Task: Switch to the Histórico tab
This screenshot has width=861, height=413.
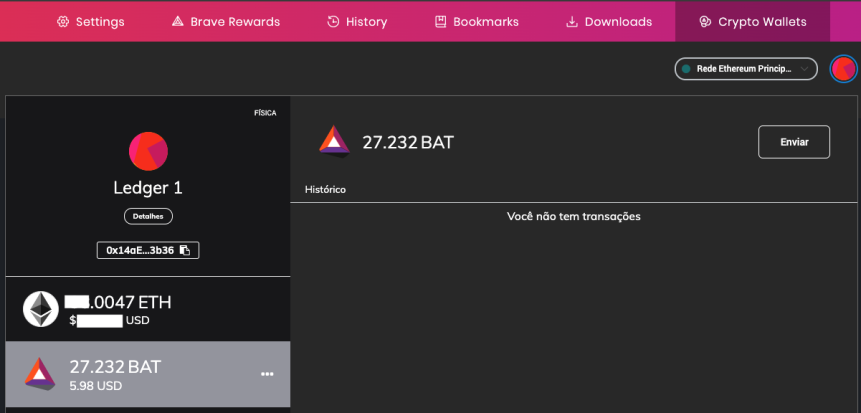Action: point(325,189)
